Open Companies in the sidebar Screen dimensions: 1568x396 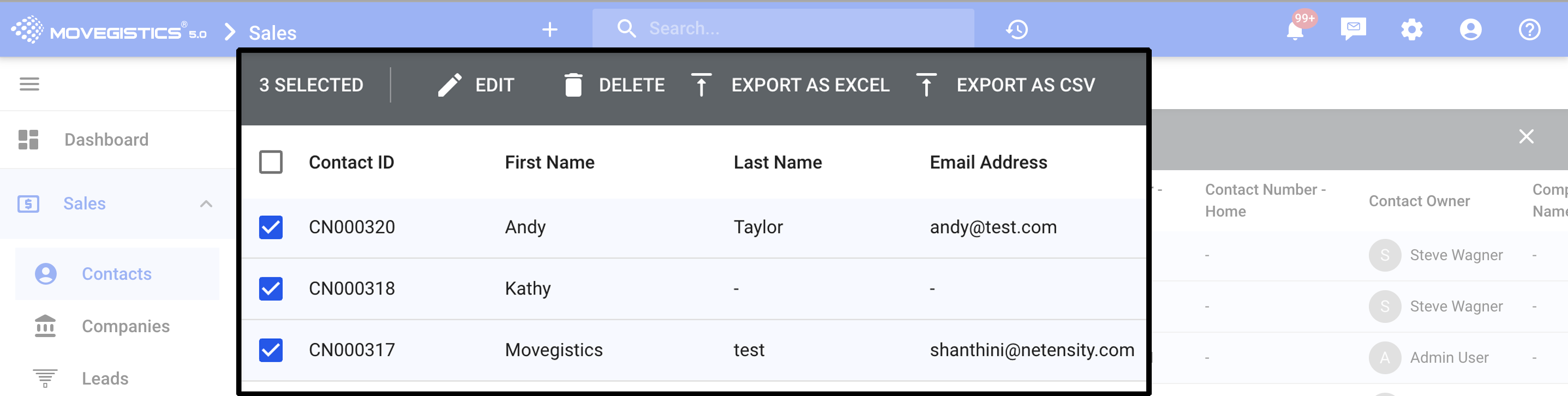coord(125,326)
